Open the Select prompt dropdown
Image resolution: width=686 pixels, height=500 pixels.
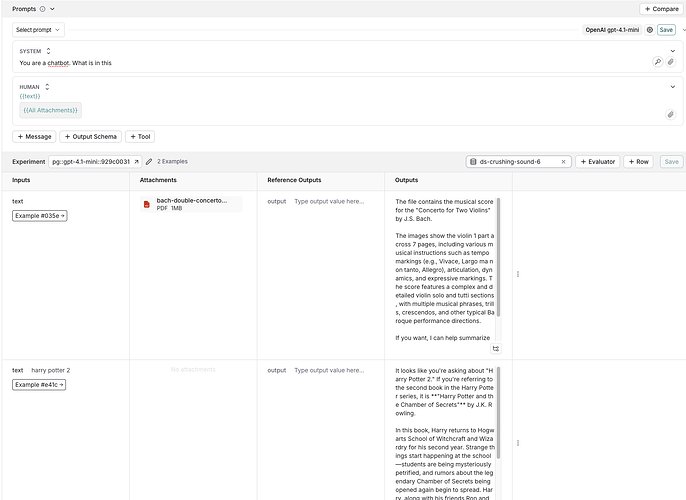coord(38,30)
